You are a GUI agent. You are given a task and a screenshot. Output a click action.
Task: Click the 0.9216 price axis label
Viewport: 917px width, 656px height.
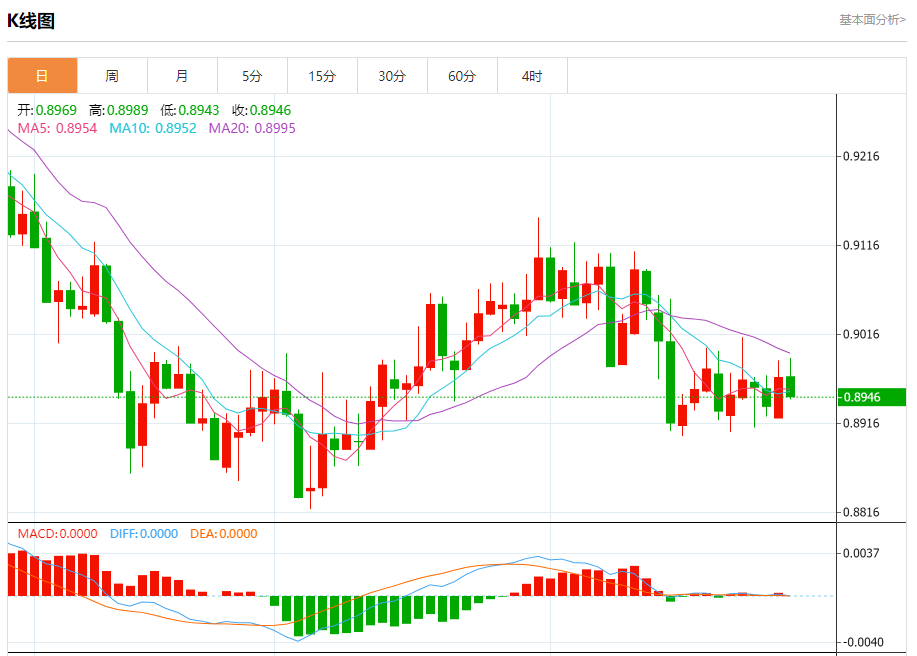(x=861, y=156)
